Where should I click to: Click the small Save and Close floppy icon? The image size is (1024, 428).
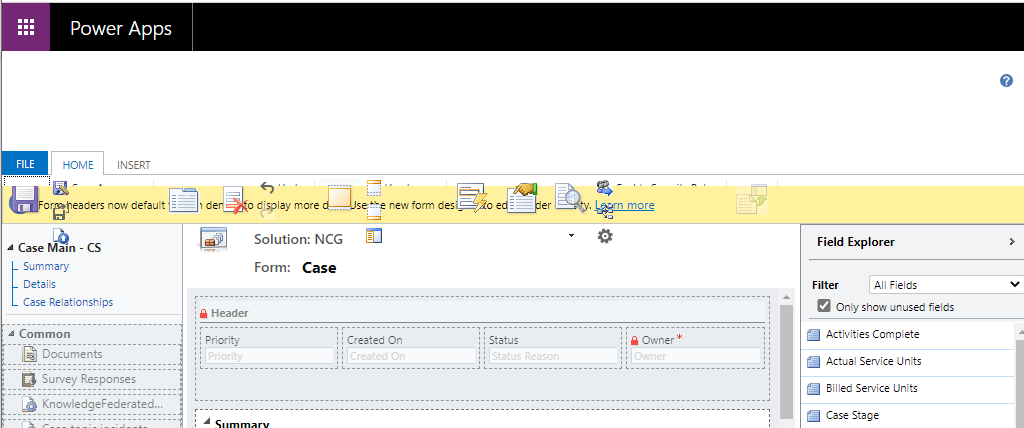pyautogui.click(x=59, y=213)
